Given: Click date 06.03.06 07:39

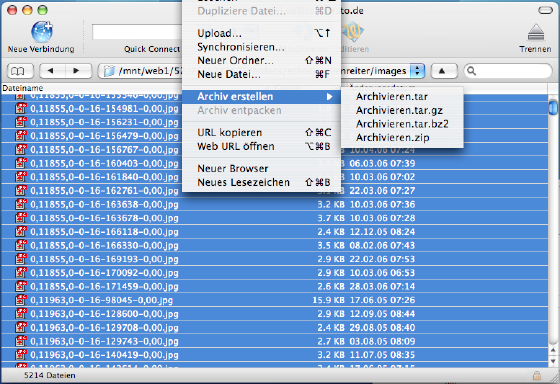Looking at the screenshot, I should tap(382, 164).
